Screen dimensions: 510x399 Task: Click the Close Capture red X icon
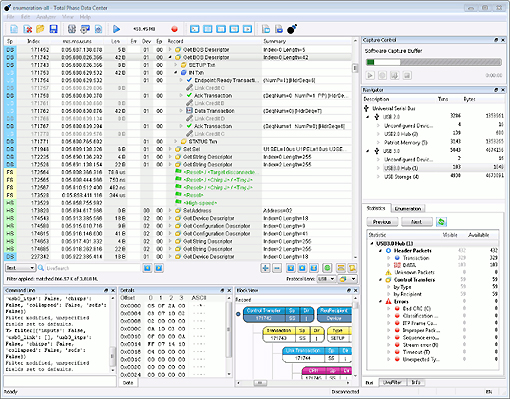pyautogui.click(x=27, y=29)
